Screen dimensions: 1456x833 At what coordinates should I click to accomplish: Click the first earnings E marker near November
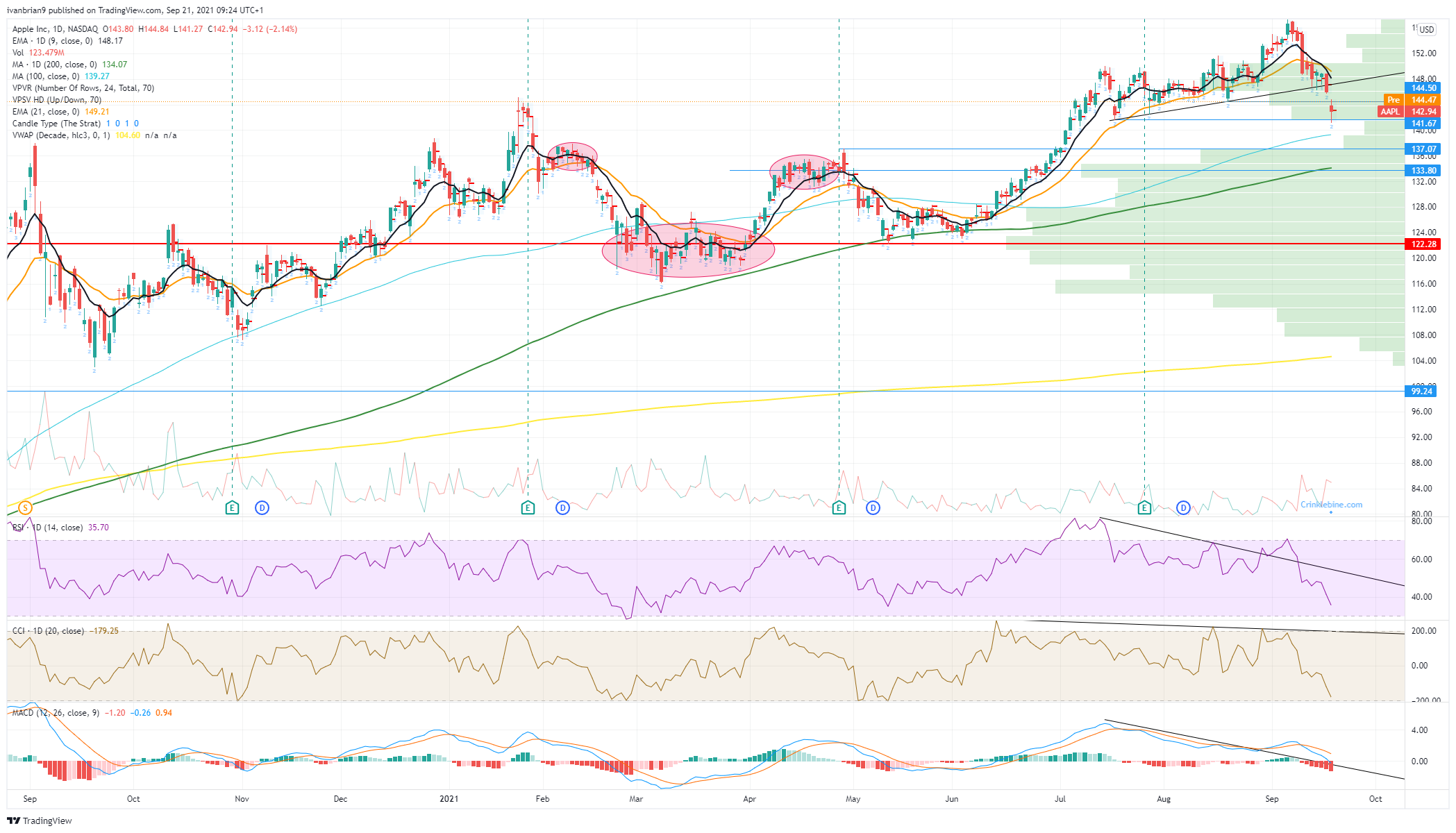coord(232,508)
